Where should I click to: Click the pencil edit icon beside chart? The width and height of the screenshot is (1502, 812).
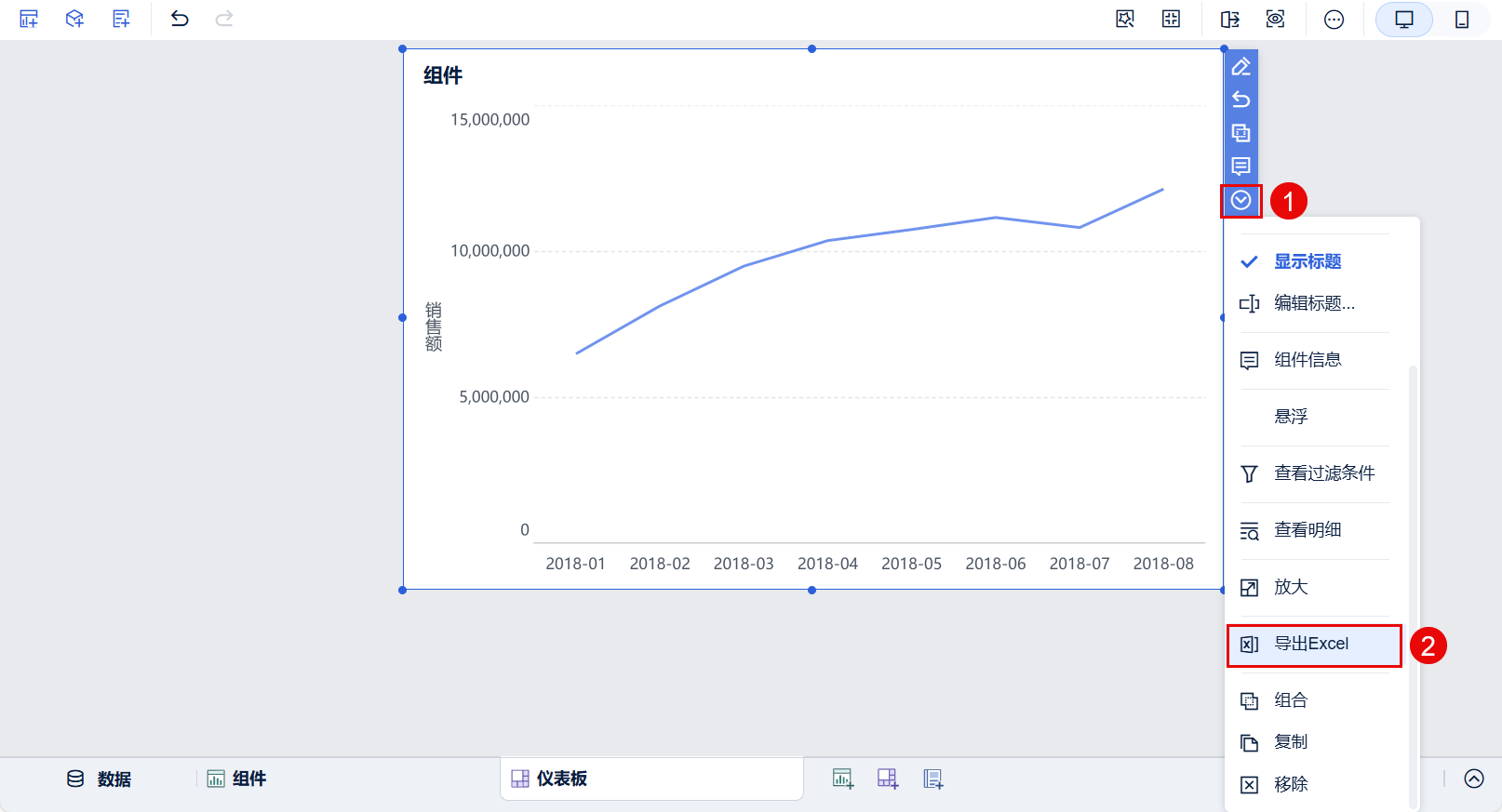click(x=1240, y=67)
